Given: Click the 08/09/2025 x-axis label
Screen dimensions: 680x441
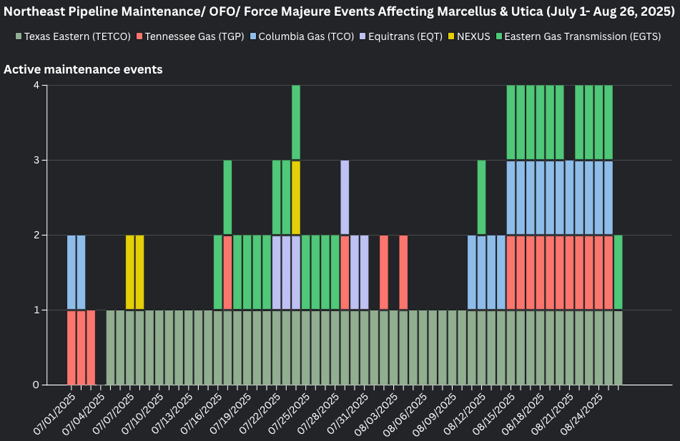Looking at the screenshot, I should (x=435, y=414).
